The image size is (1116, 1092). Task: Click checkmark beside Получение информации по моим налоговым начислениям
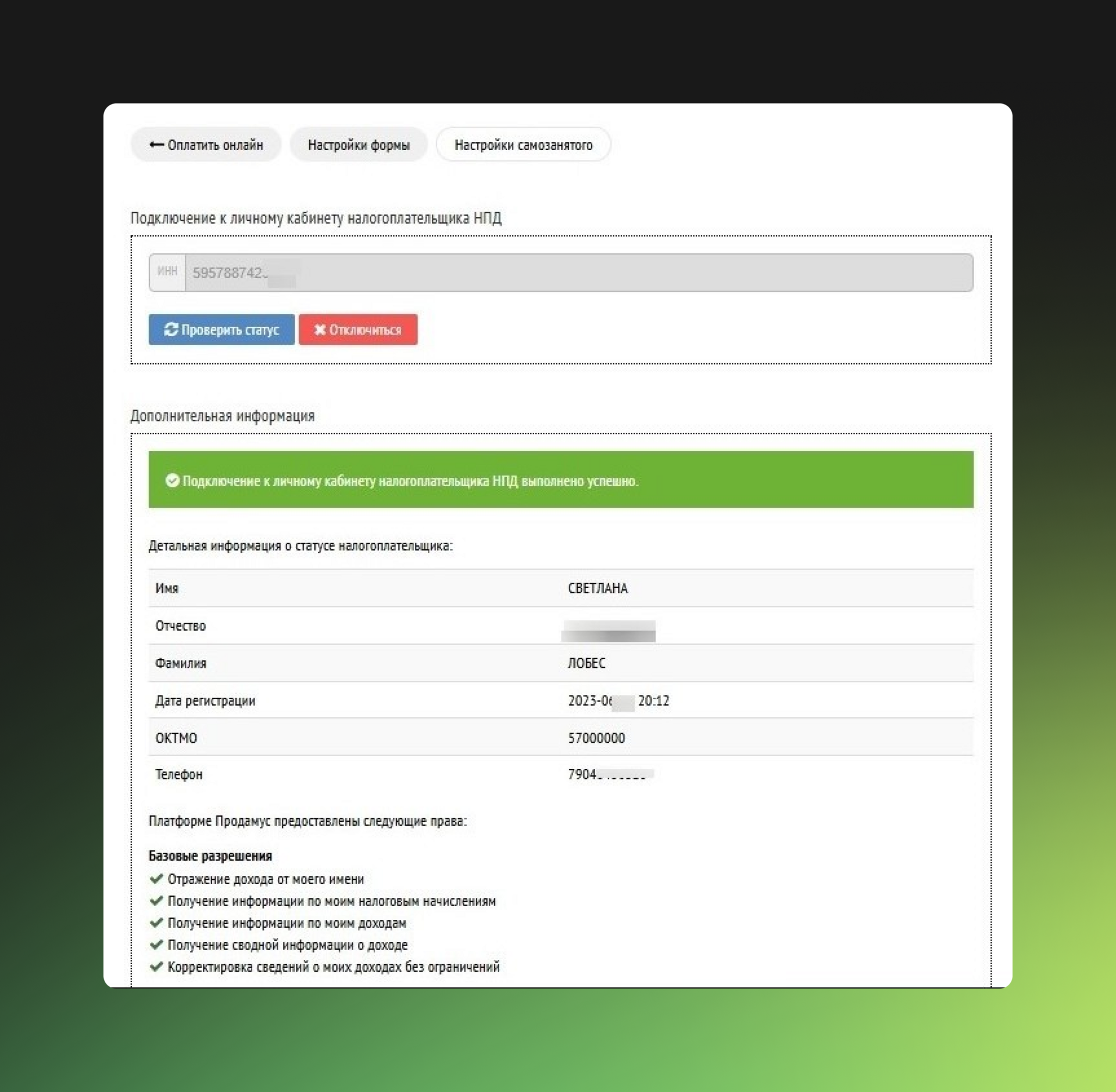156,900
